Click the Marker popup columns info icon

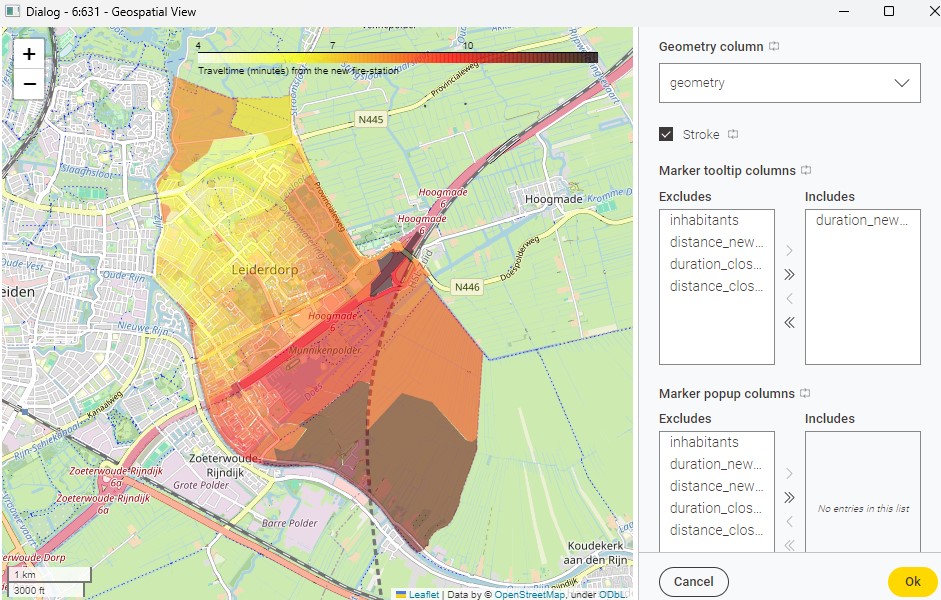[x=805, y=394]
